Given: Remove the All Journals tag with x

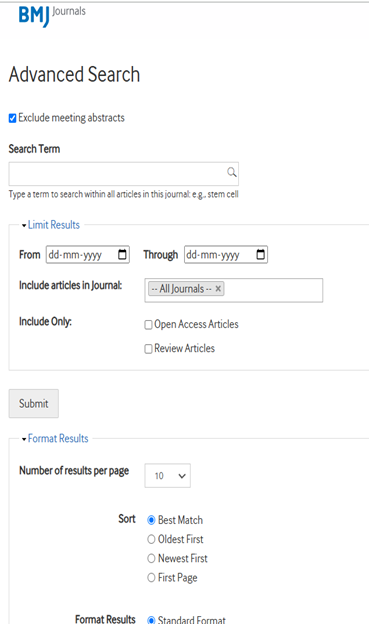Looking at the screenshot, I should pos(218,289).
